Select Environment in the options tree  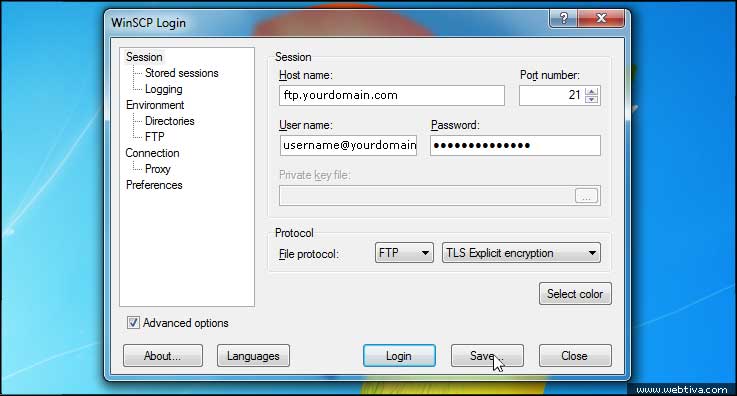pos(155,105)
